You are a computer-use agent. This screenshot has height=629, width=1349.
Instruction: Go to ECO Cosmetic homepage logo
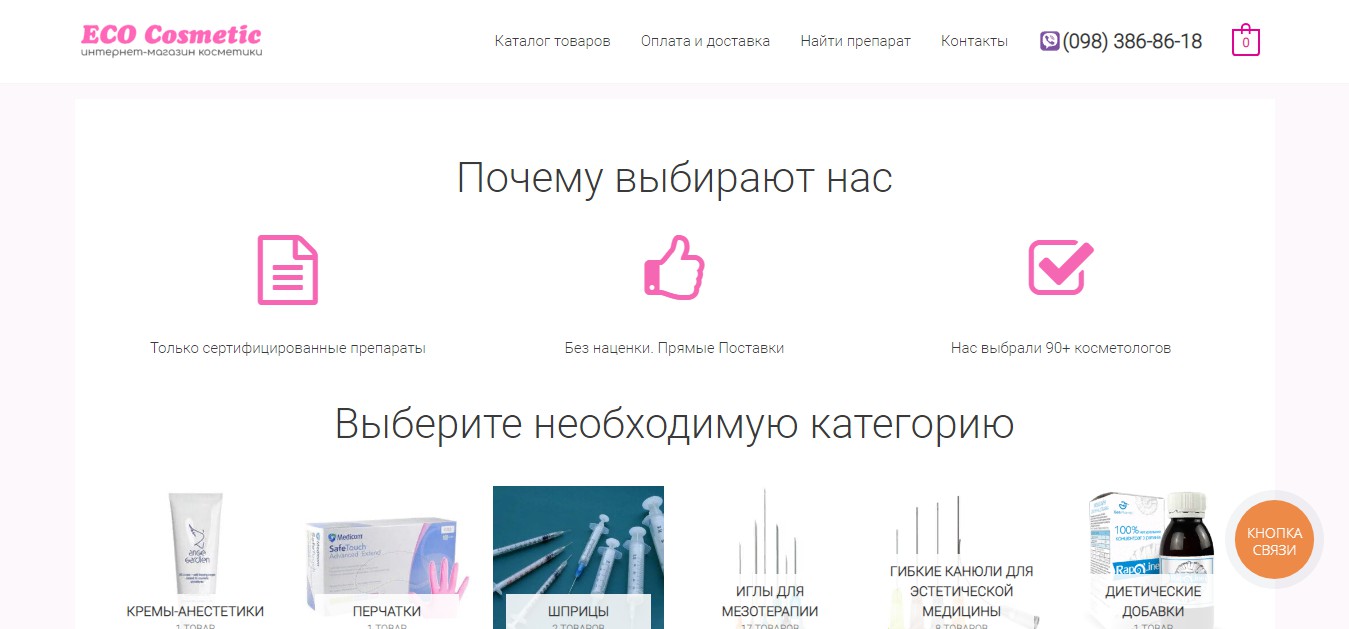[x=172, y=40]
